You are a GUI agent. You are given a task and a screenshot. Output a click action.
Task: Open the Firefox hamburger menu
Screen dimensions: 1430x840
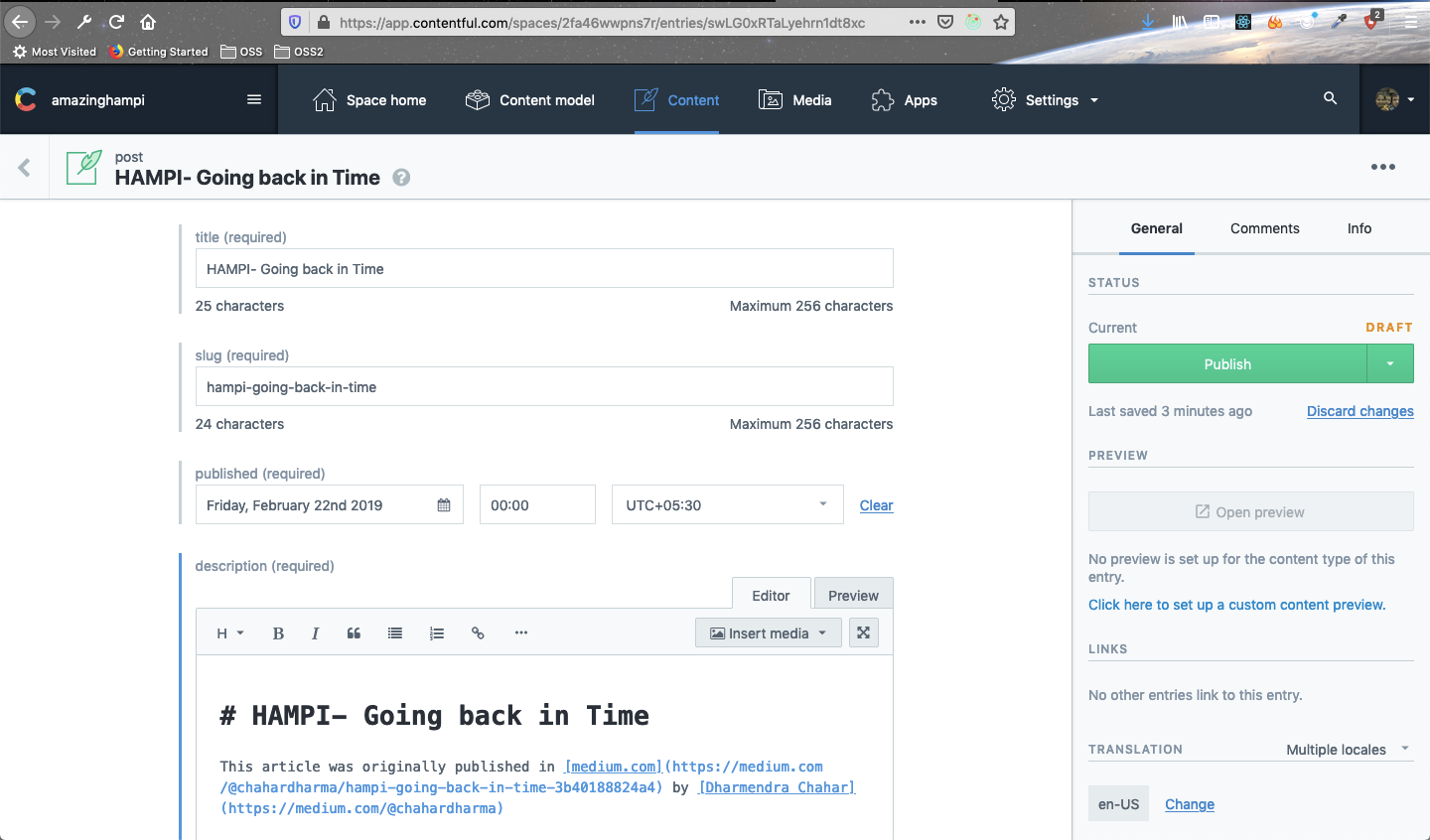[x=1410, y=22]
